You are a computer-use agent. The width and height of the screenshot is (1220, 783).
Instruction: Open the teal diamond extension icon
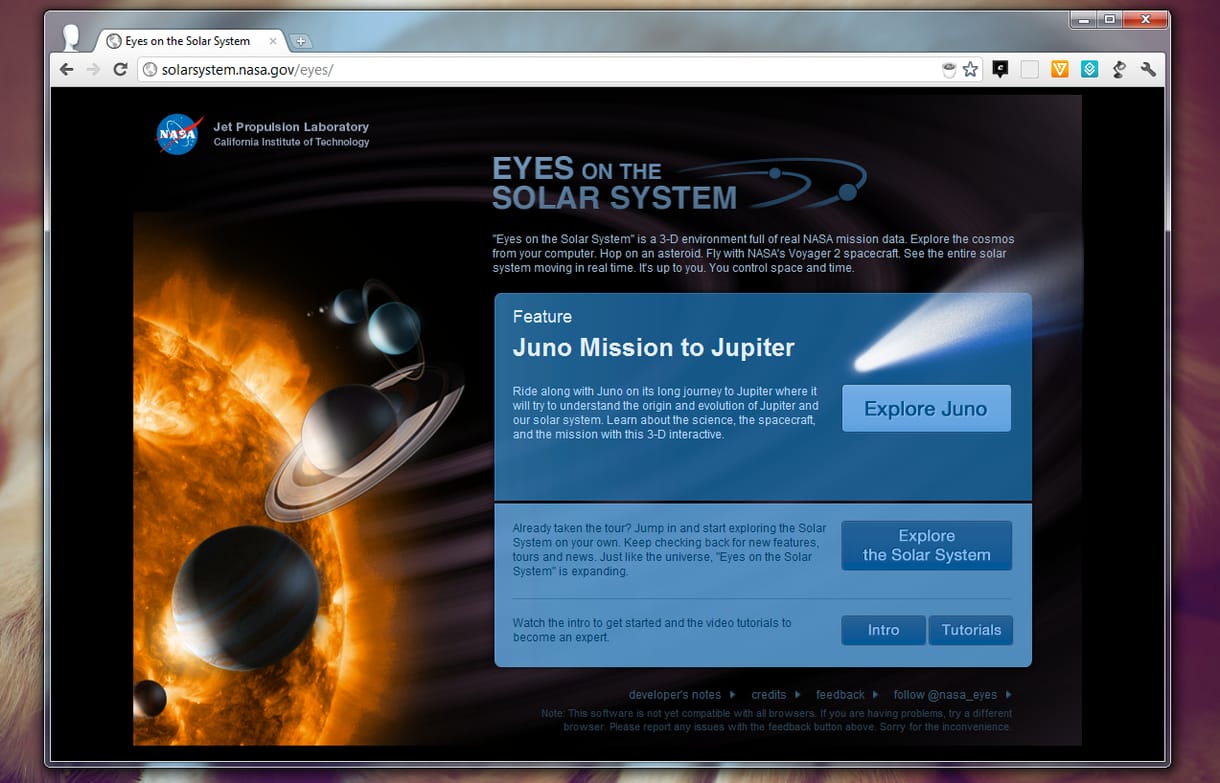click(1089, 69)
